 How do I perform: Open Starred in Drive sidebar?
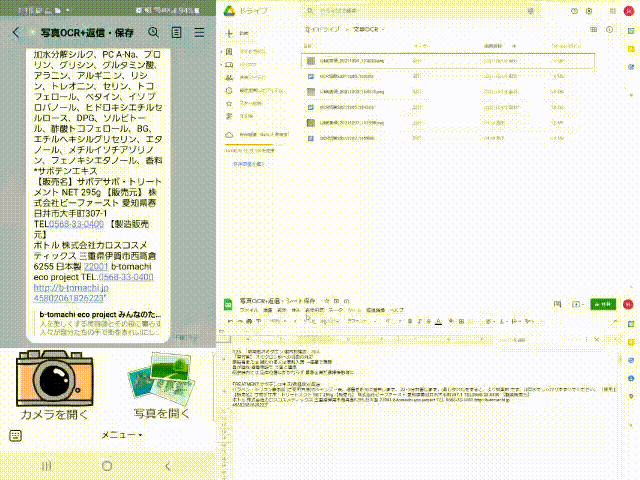point(245,104)
